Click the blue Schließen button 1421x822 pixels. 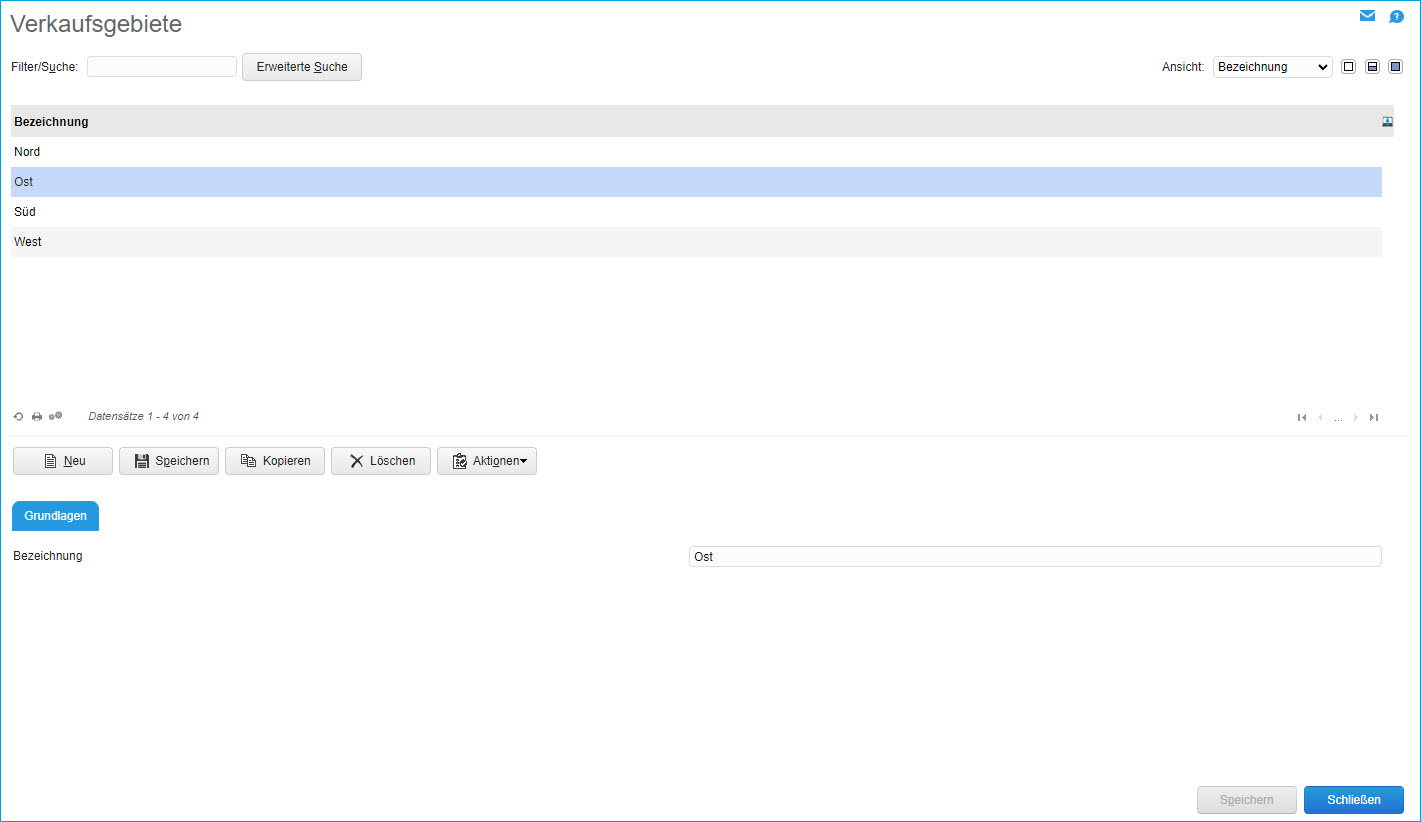1354,800
